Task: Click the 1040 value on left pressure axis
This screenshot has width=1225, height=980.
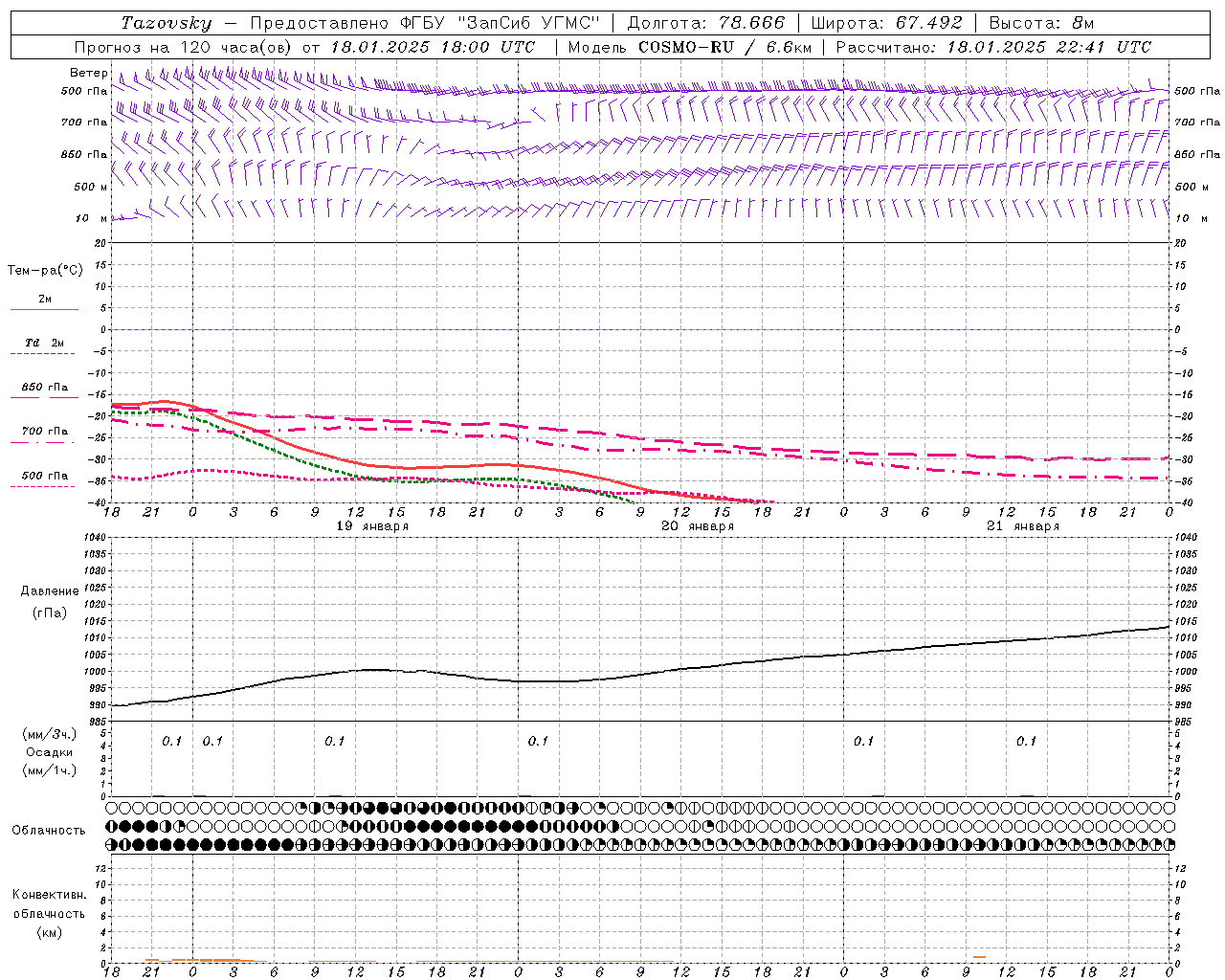Action: (x=96, y=537)
